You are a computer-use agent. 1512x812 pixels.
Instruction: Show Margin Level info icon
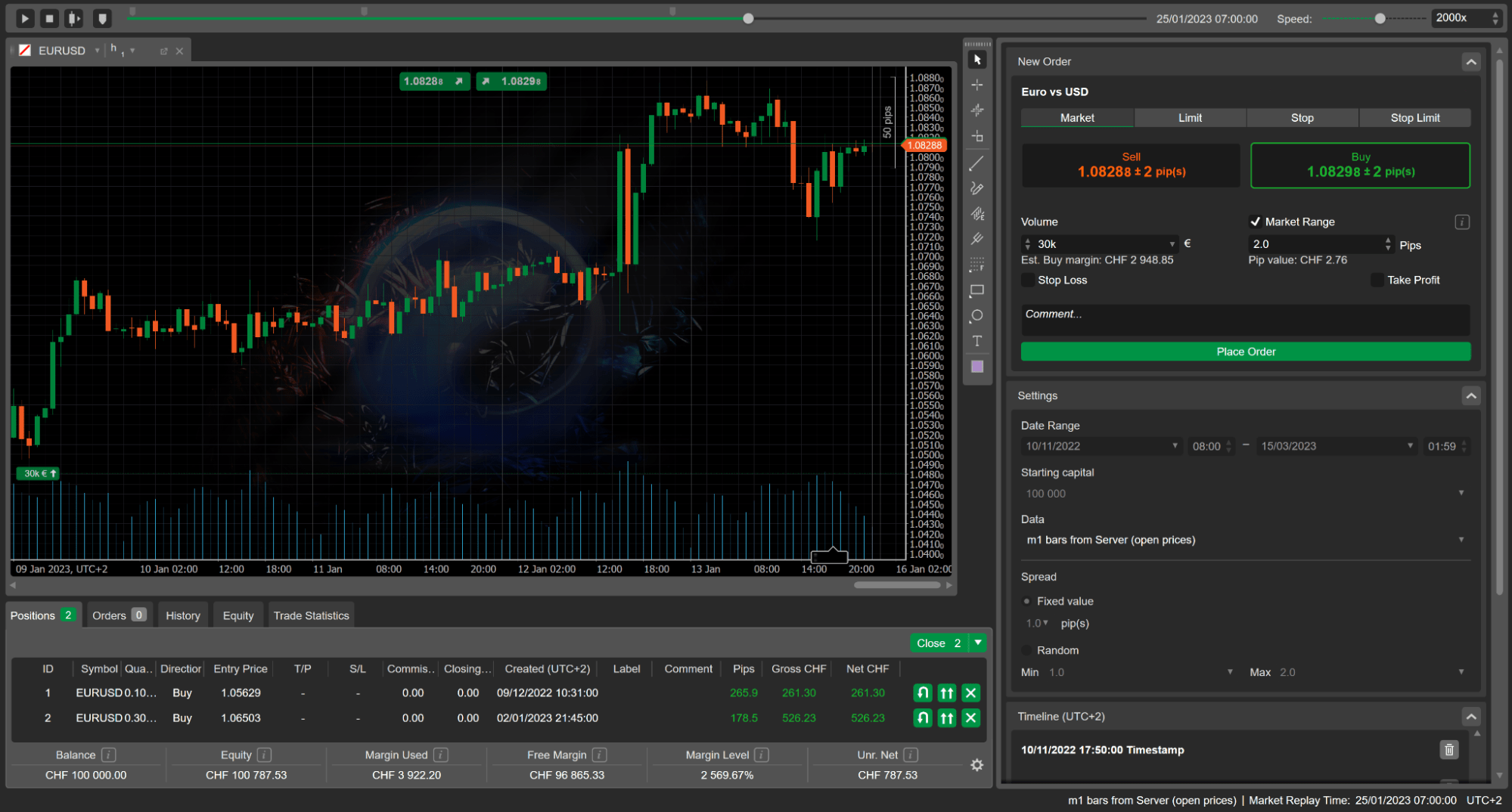pyautogui.click(x=762, y=755)
